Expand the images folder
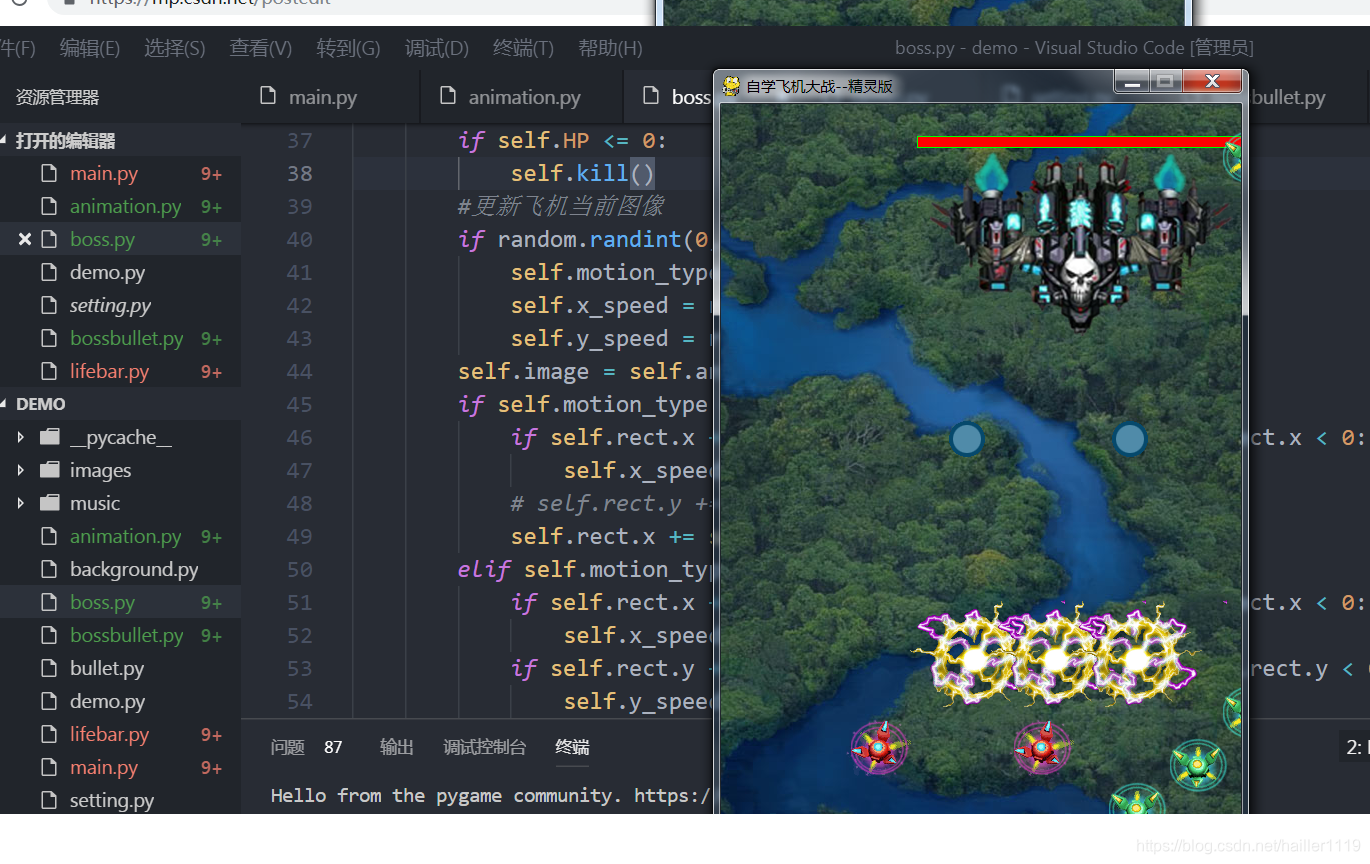Screen dimensions: 1370x864 click(100, 470)
